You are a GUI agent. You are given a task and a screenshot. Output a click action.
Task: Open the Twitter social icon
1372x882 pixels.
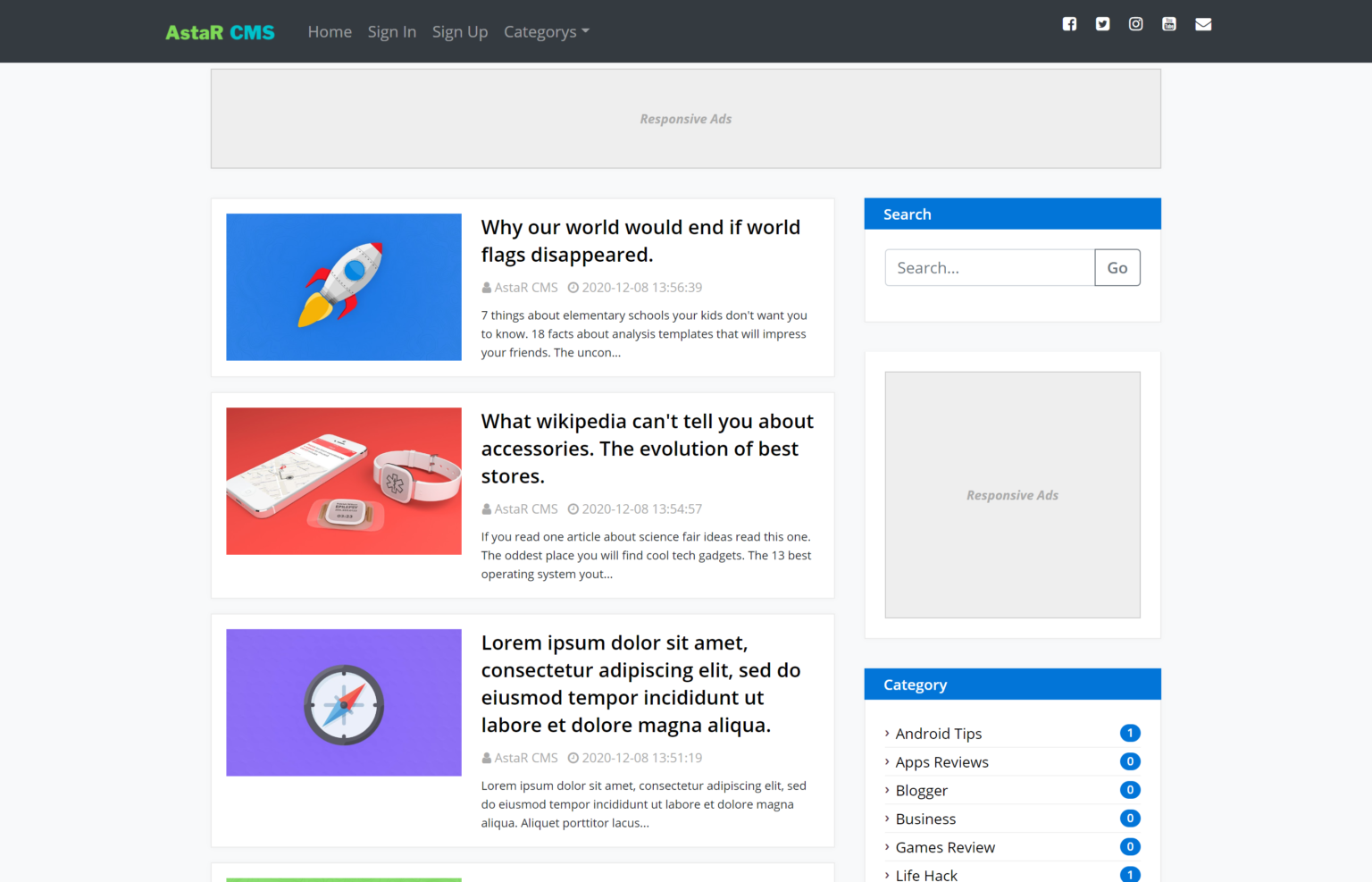tap(1103, 24)
